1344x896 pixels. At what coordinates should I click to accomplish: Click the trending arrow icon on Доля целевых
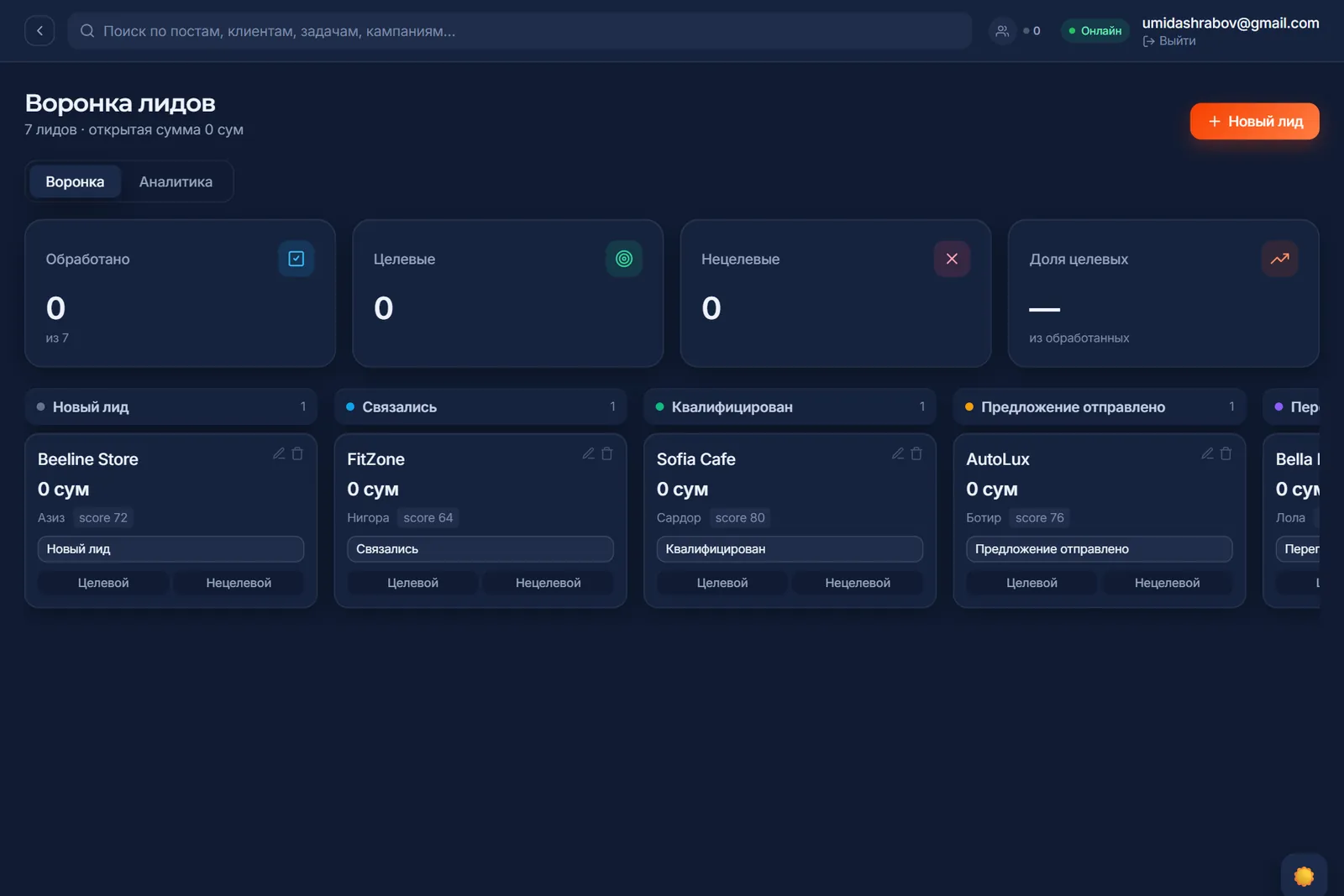[x=1279, y=259]
